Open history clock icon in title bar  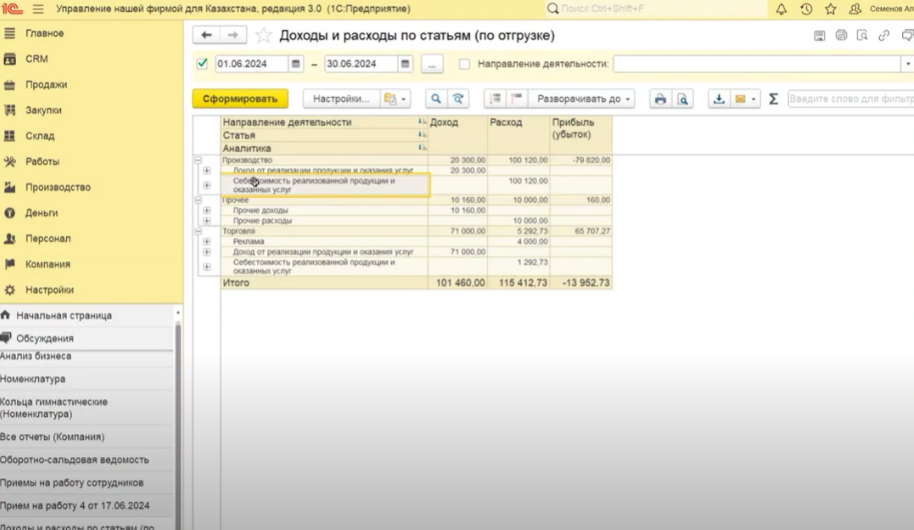pyautogui.click(x=806, y=9)
